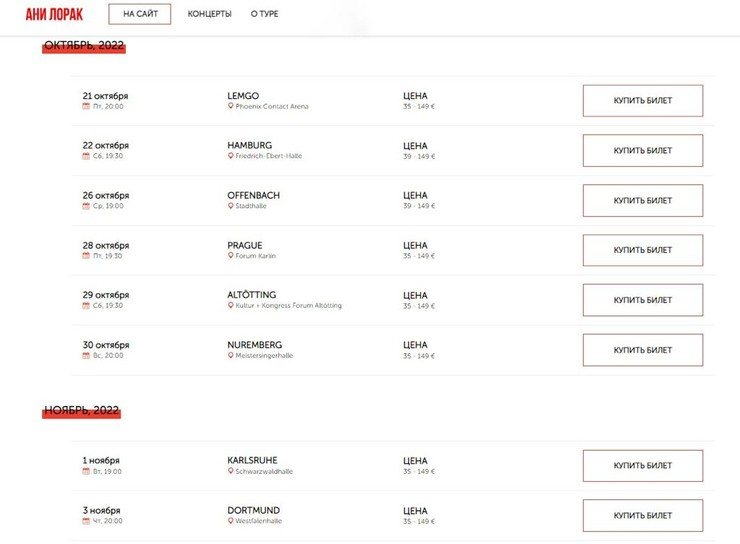Click calendar icon under 1 ноября
The height and width of the screenshot is (544, 740).
click(86, 472)
